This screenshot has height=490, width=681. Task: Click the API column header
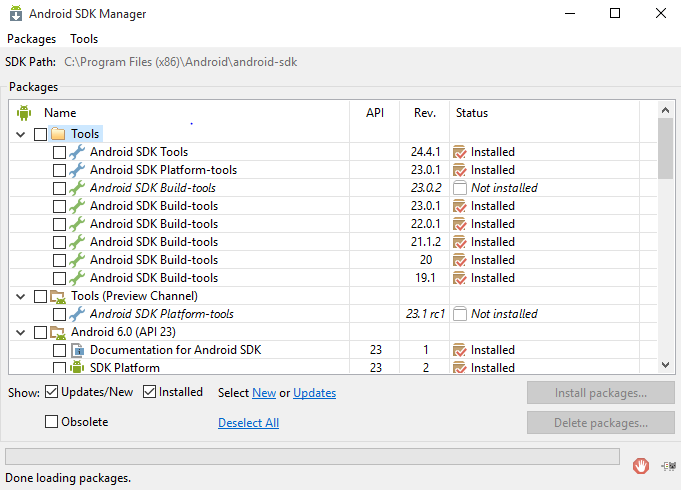click(x=374, y=113)
